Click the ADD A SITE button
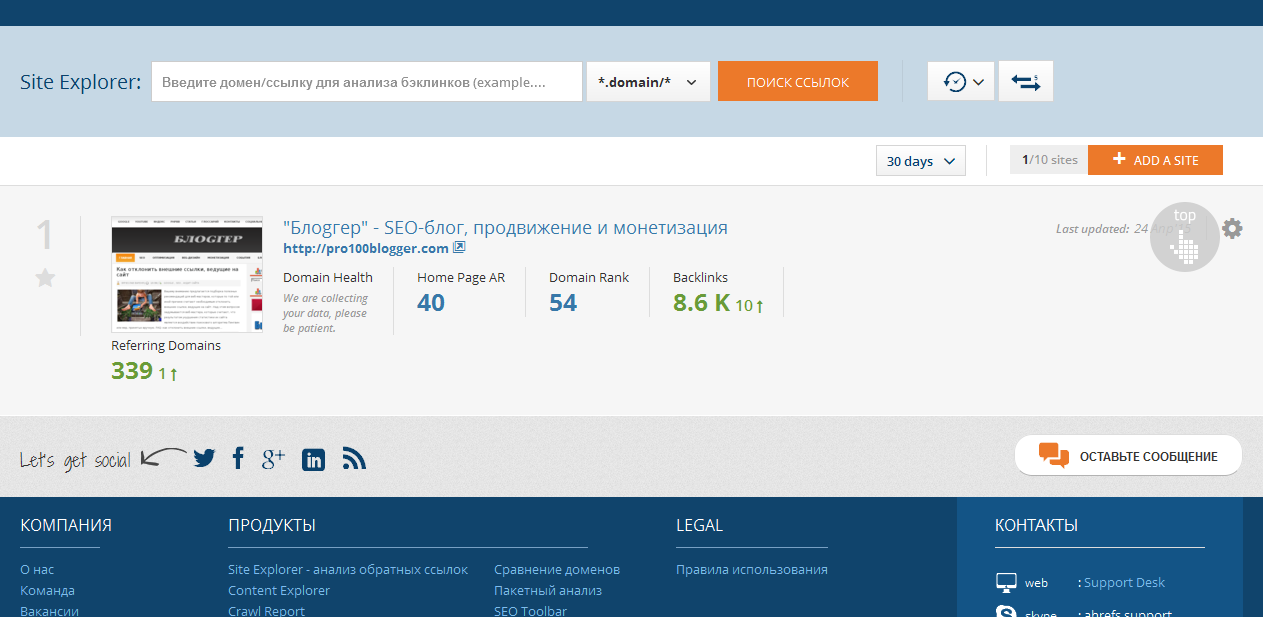Screen dimensions: 1263x617 pyautogui.click(x=1154, y=160)
